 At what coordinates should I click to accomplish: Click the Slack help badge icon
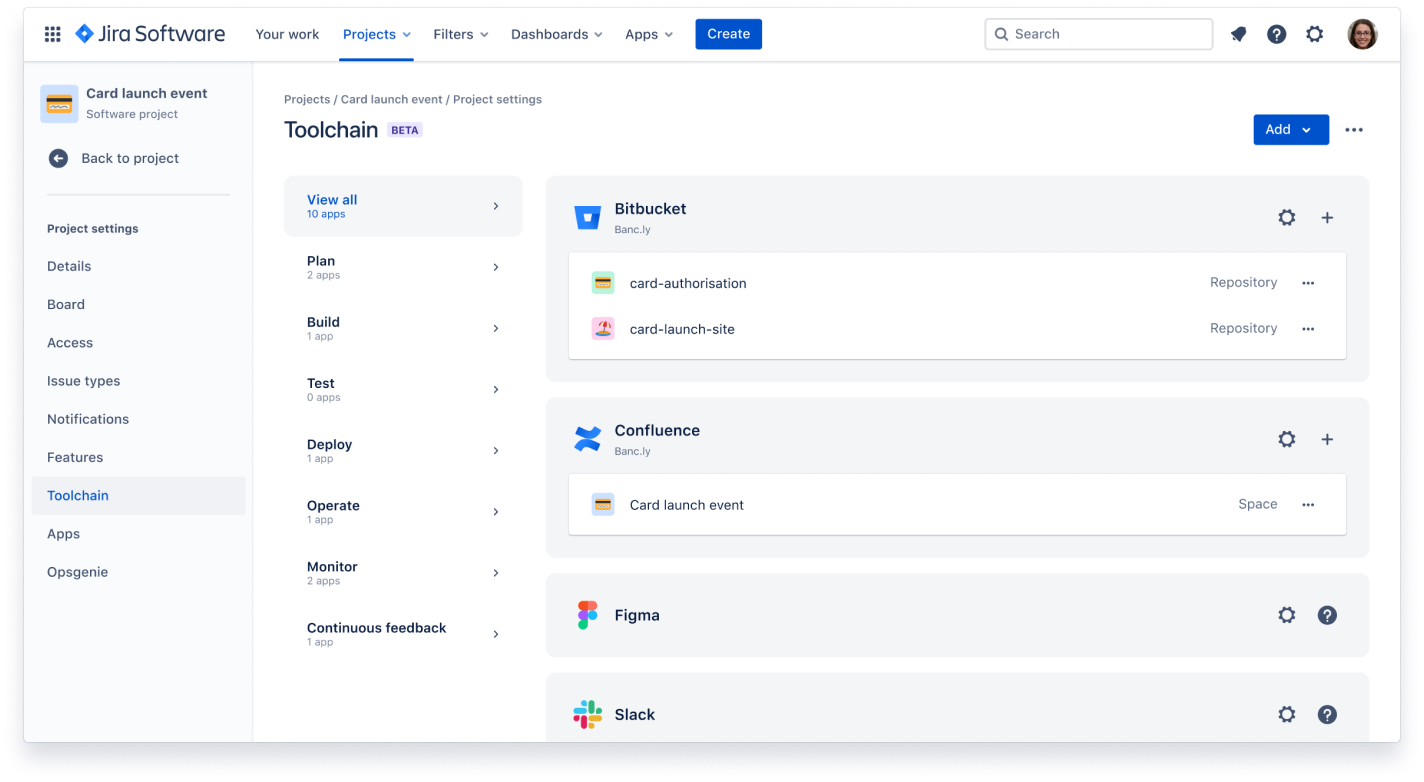(x=1327, y=714)
